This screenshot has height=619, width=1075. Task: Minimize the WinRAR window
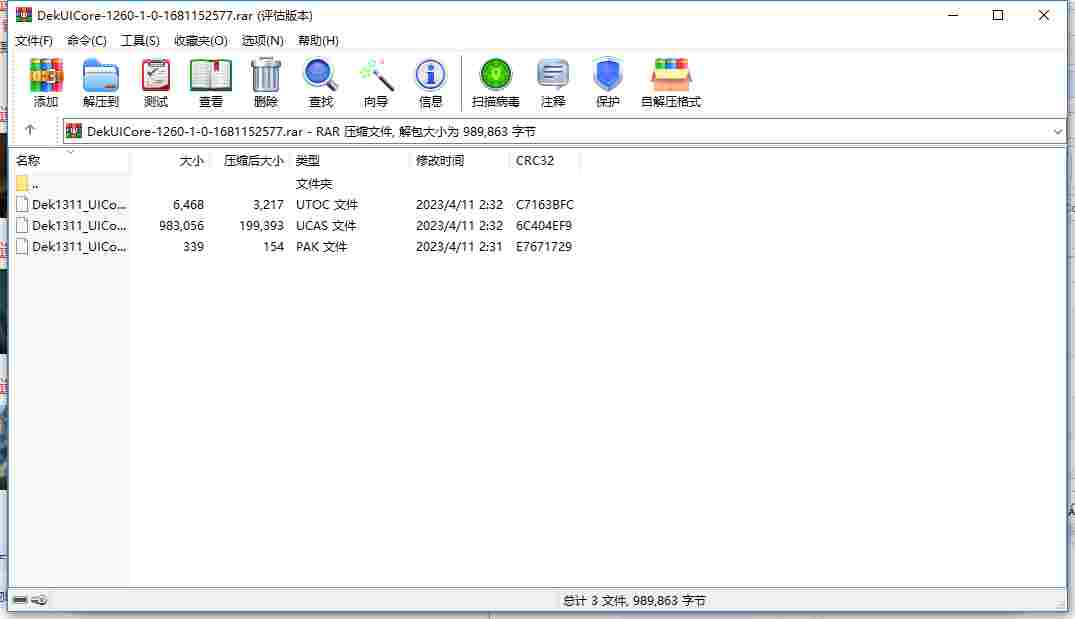pyautogui.click(x=952, y=14)
